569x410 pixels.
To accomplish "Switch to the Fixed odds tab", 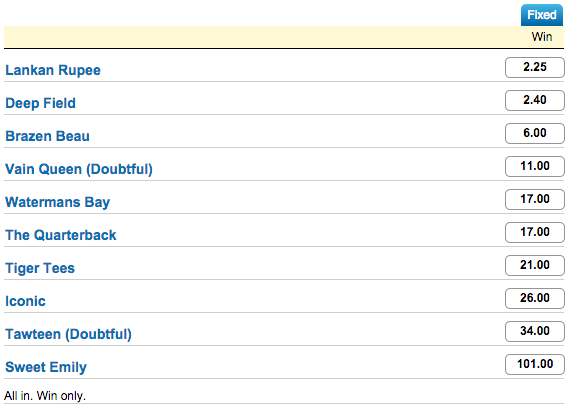I will (x=542, y=15).
